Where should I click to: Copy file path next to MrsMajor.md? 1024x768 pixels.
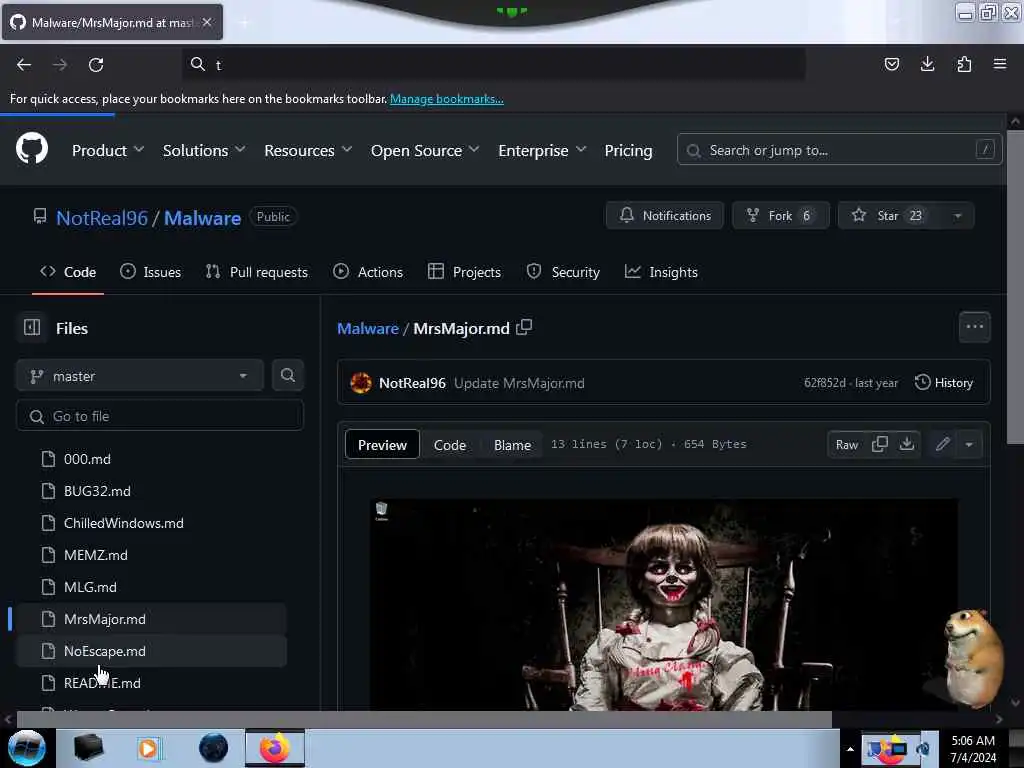pos(524,327)
